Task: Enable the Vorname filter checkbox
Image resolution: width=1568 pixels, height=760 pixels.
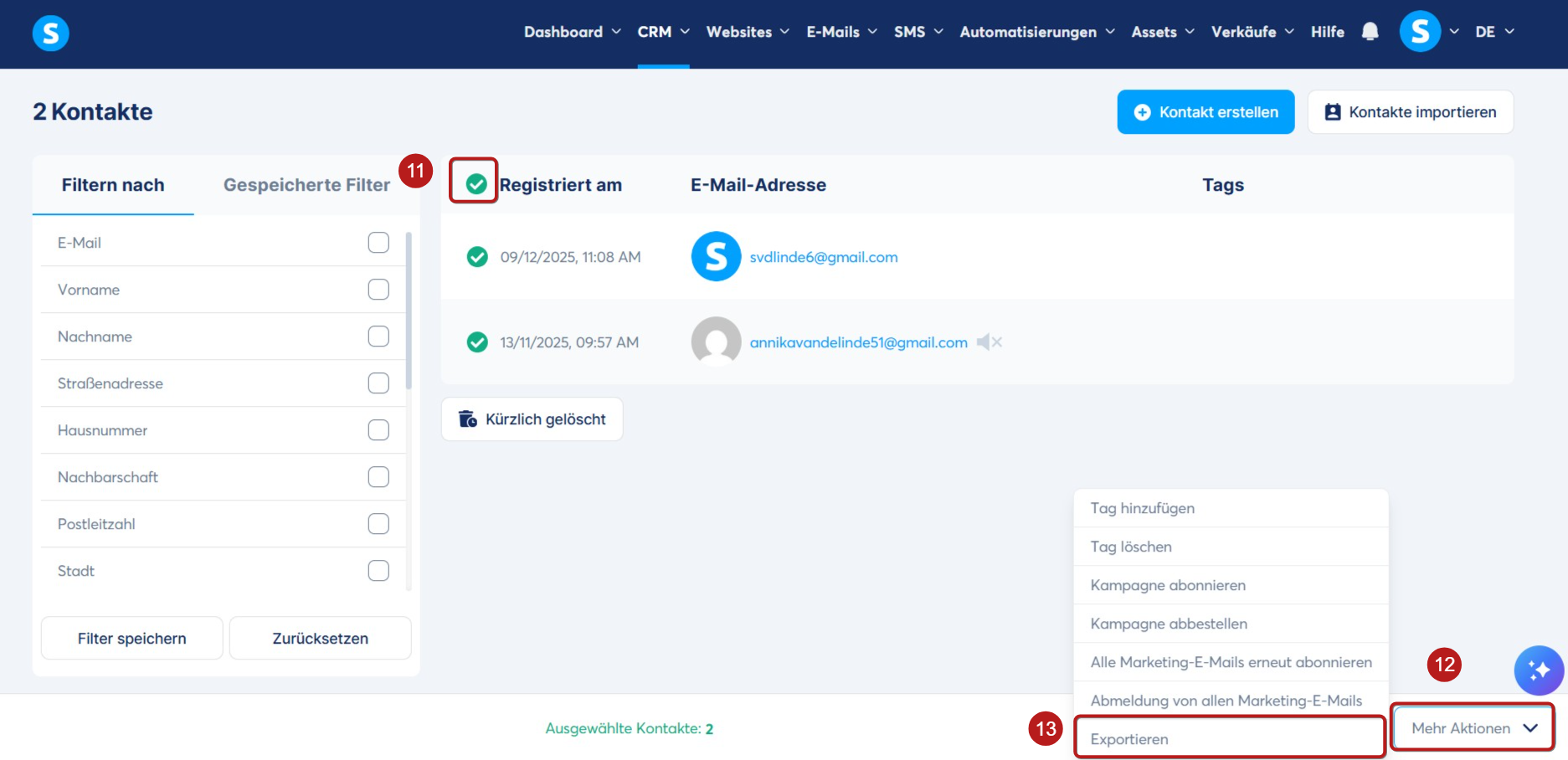Action: coord(378,290)
